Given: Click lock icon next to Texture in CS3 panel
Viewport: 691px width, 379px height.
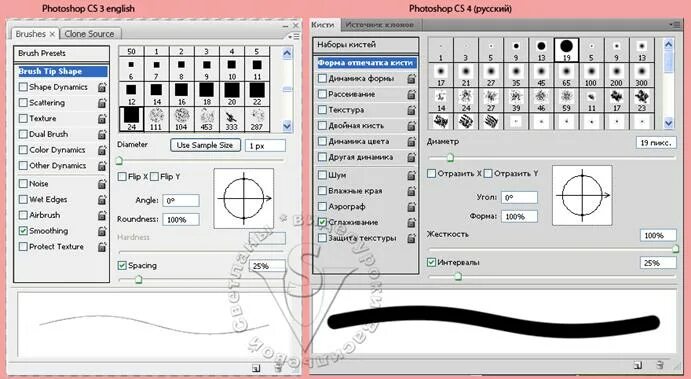Looking at the screenshot, I should pos(102,119).
